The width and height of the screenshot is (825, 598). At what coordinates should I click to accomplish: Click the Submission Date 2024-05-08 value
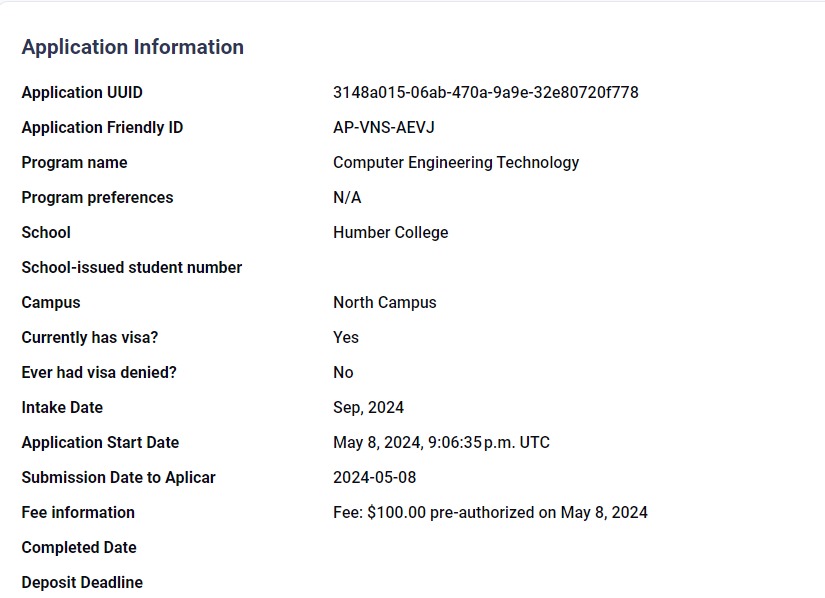tap(374, 478)
